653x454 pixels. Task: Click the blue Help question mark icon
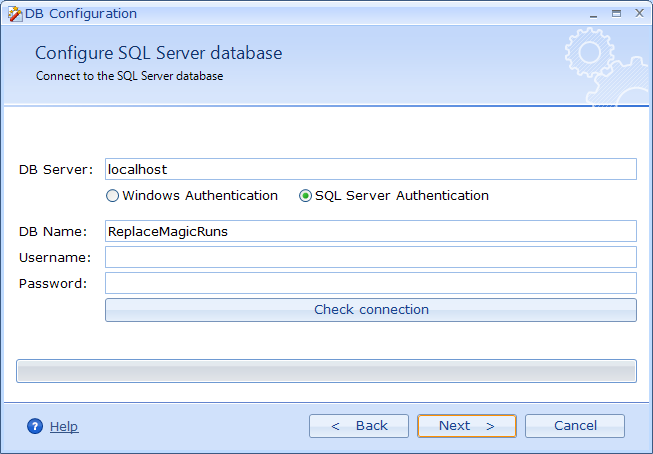point(35,426)
